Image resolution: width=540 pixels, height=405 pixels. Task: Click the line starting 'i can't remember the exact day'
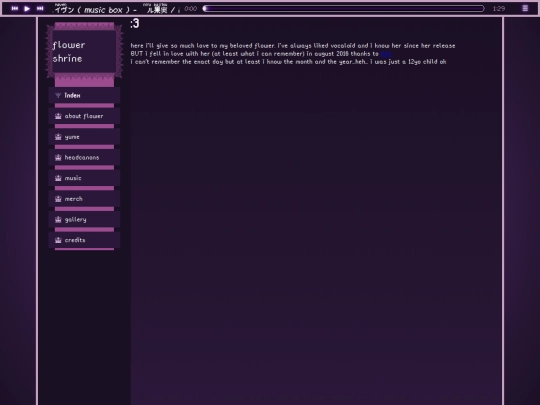point(288,62)
